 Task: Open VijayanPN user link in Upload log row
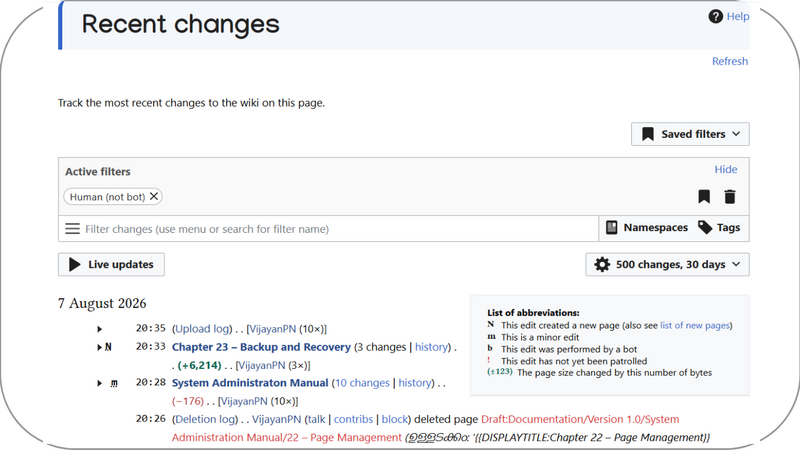coord(272,329)
